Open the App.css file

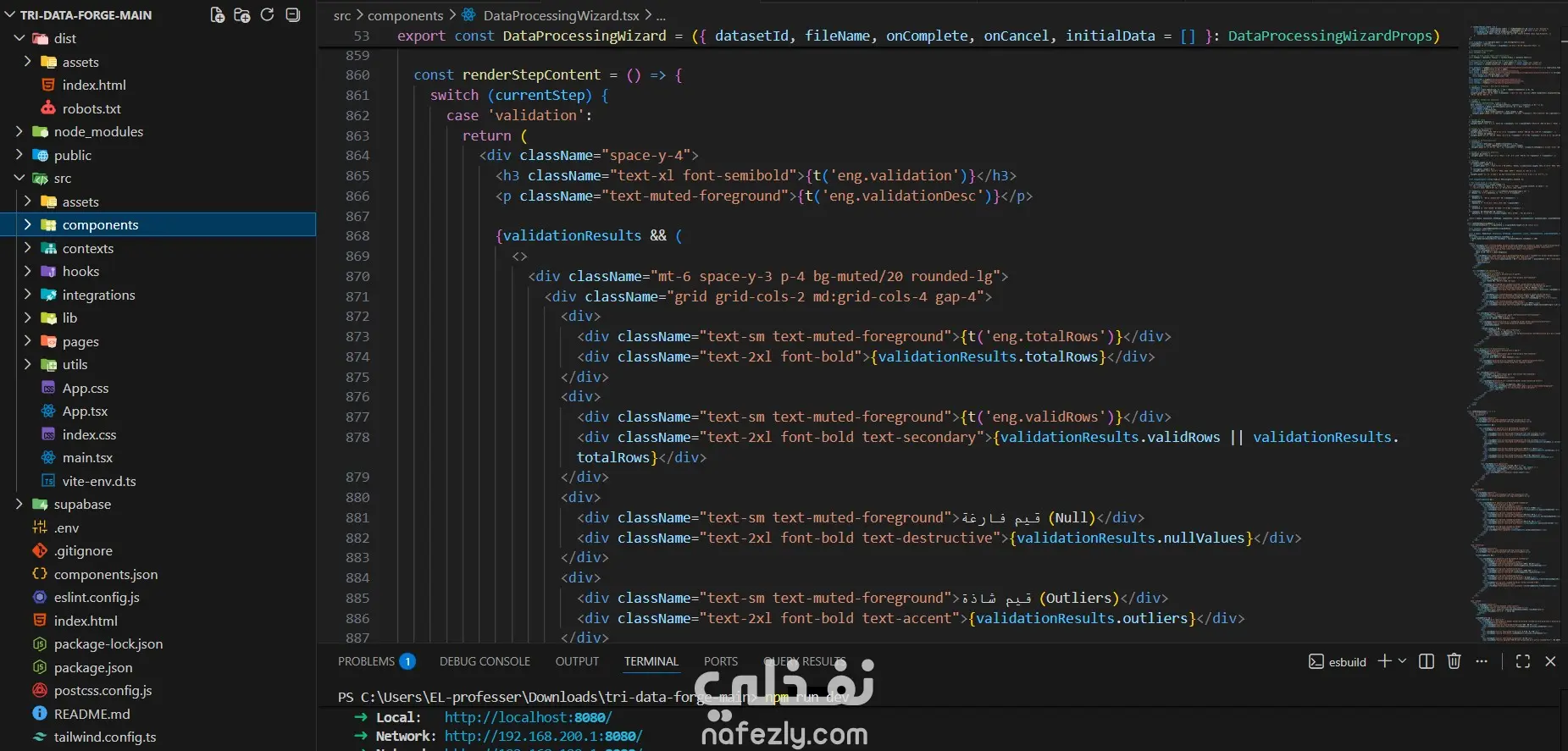click(86, 388)
